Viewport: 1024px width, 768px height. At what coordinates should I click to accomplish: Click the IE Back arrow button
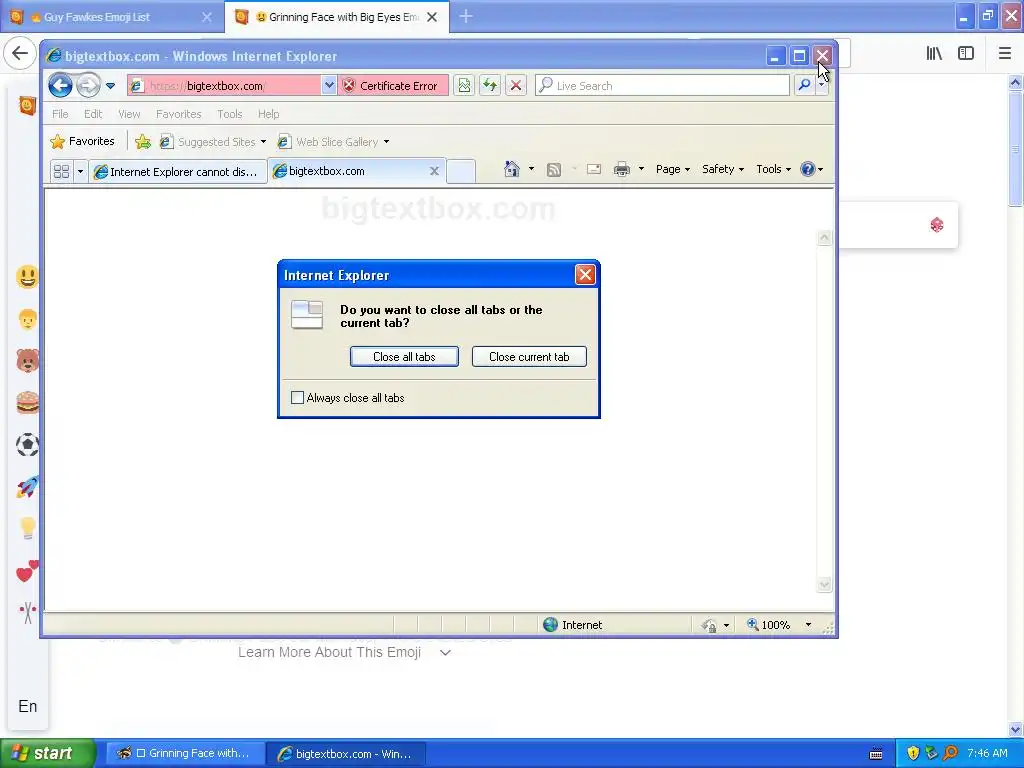pyautogui.click(x=60, y=86)
